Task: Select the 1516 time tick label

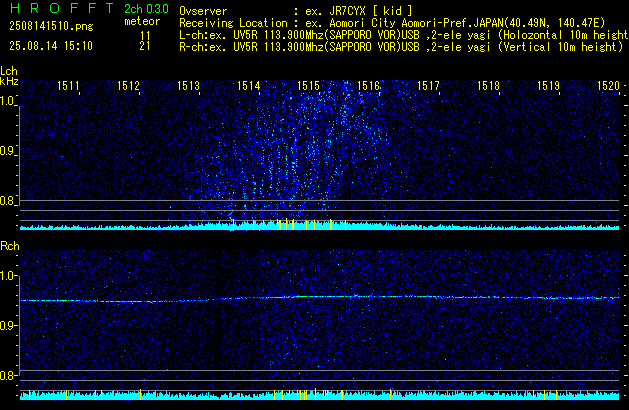Action: 368,86
